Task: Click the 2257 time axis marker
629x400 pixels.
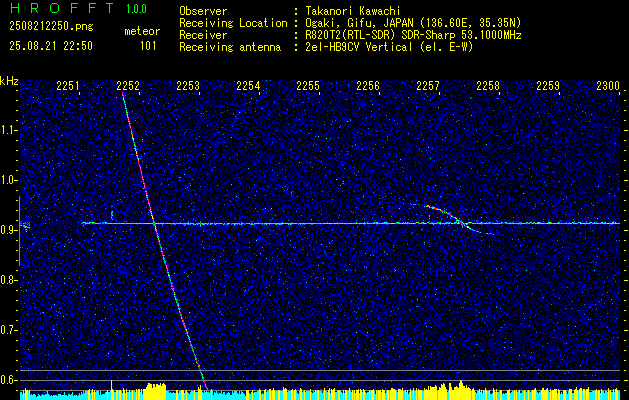Action: pyautogui.click(x=428, y=86)
